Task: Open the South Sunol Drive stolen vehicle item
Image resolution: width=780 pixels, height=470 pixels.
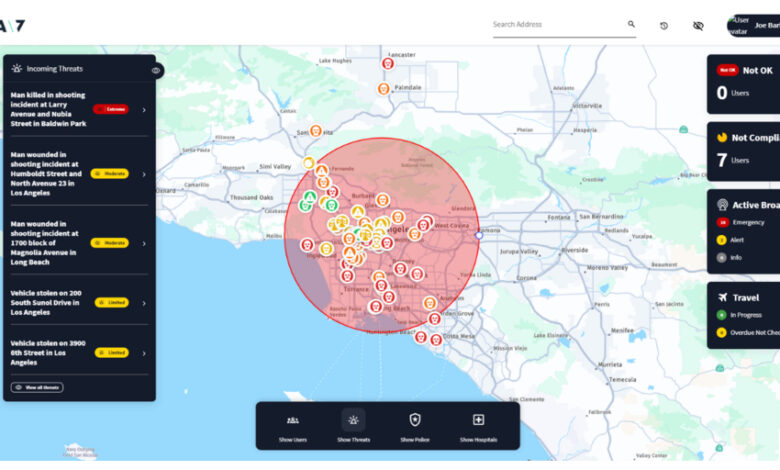Action: (144, 302)
